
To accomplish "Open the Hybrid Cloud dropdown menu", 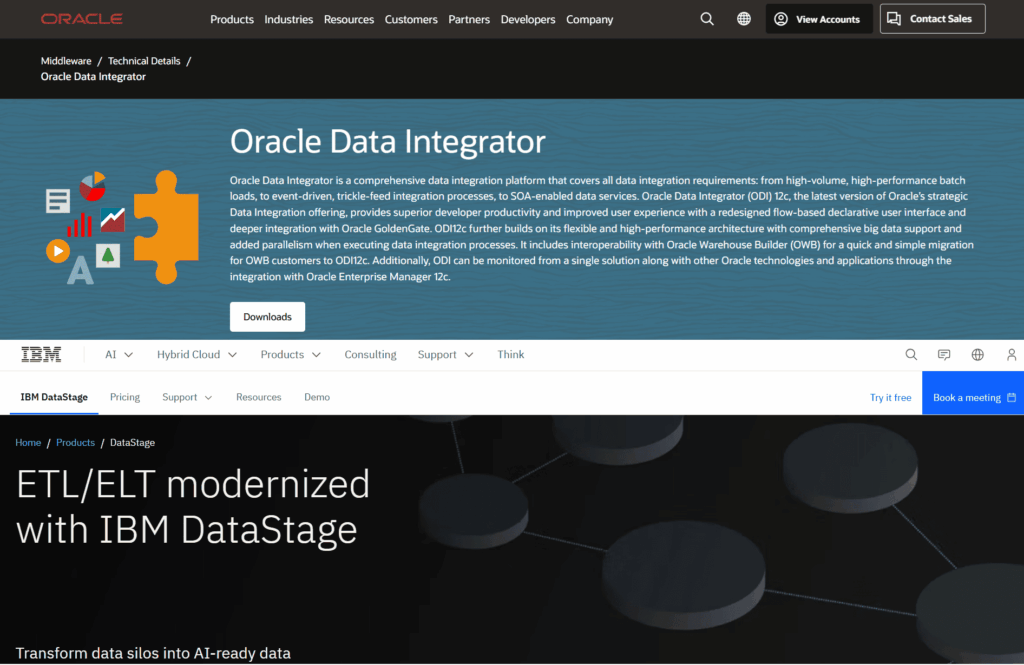I will click(x=196, y=354).
